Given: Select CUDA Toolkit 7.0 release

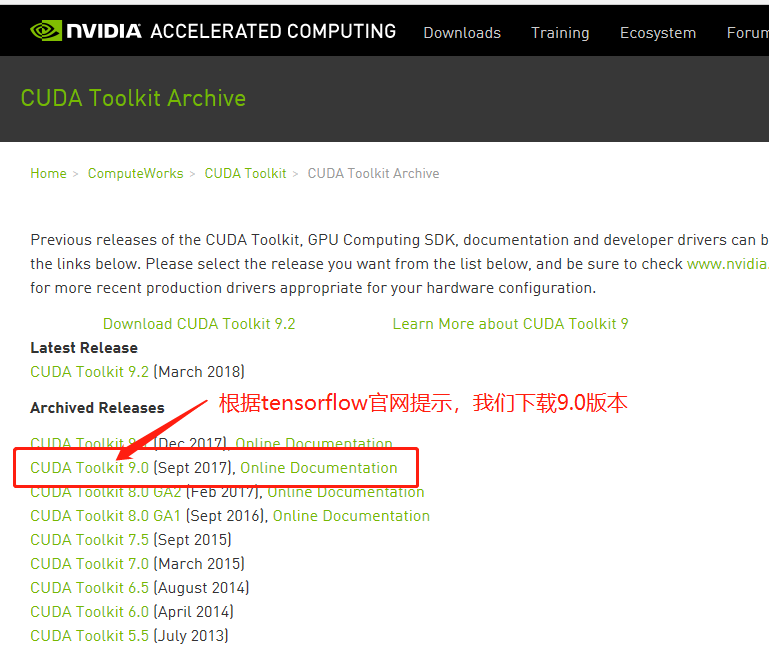Looking at the screenshot, I should point(89,564).
